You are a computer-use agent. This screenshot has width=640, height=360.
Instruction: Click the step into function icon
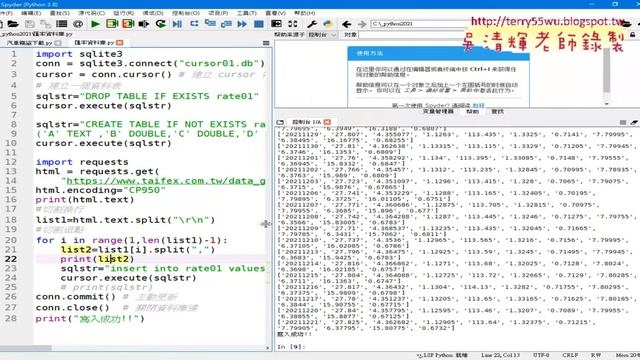point(210,24)
